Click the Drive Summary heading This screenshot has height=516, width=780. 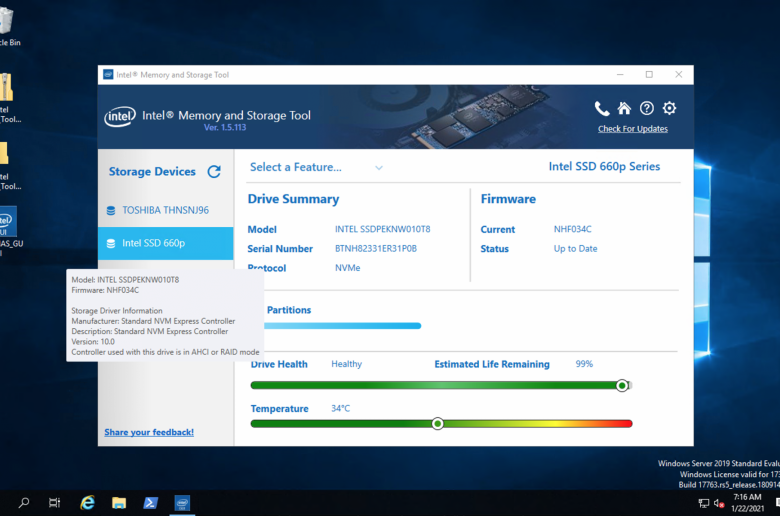293,199
